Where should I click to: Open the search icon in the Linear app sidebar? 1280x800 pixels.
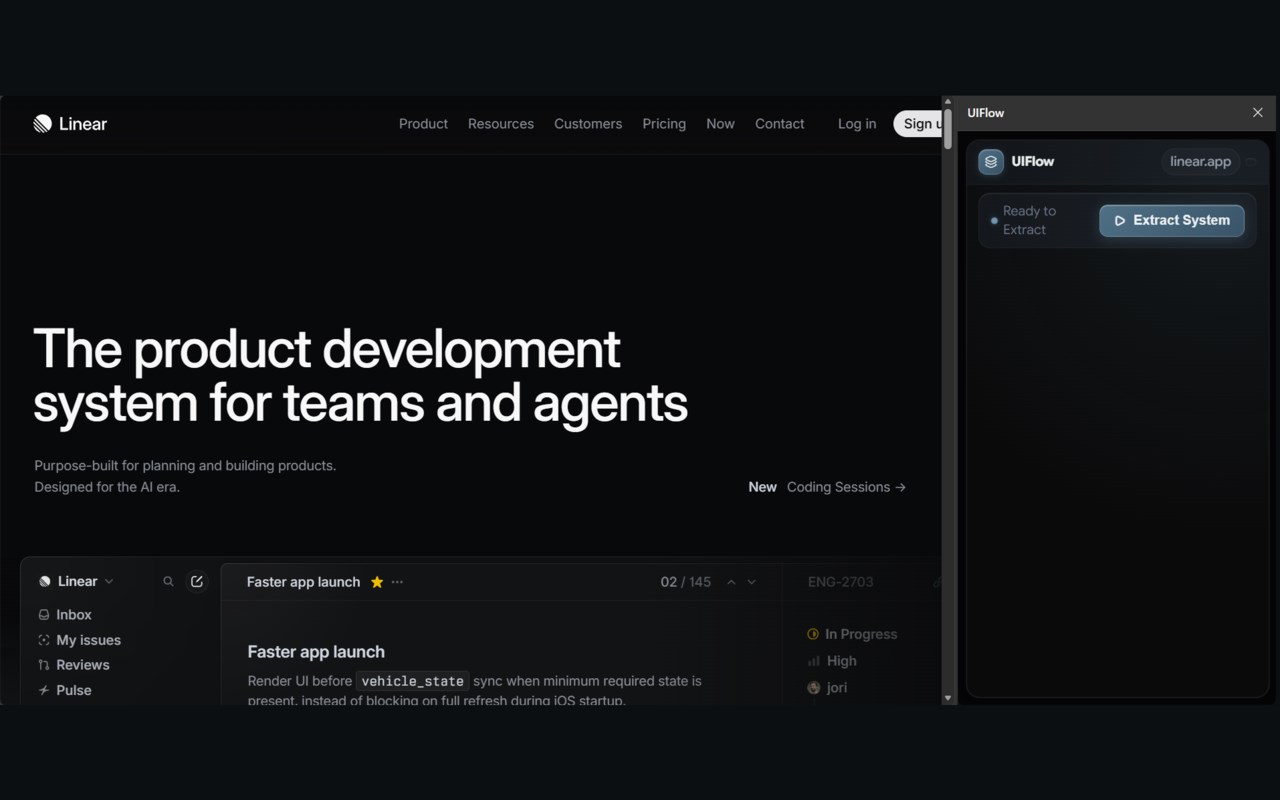[x=168, y=582]
